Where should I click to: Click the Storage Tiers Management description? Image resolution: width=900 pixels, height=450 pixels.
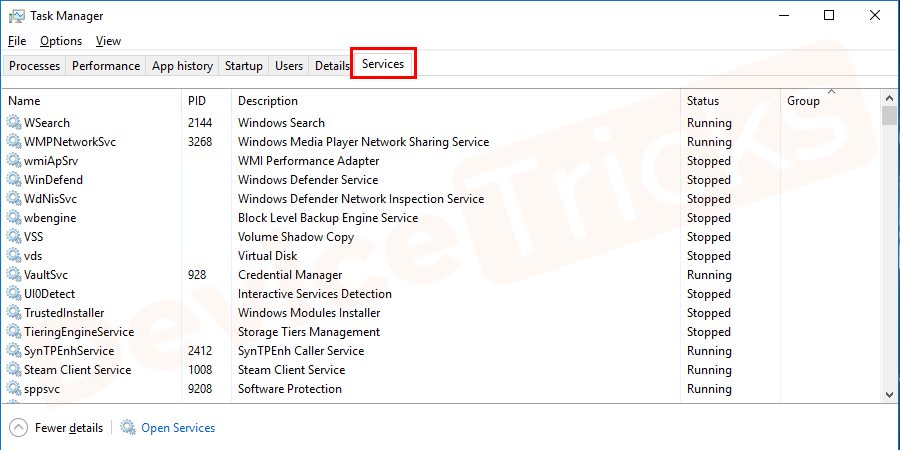[x=309, y=331]
